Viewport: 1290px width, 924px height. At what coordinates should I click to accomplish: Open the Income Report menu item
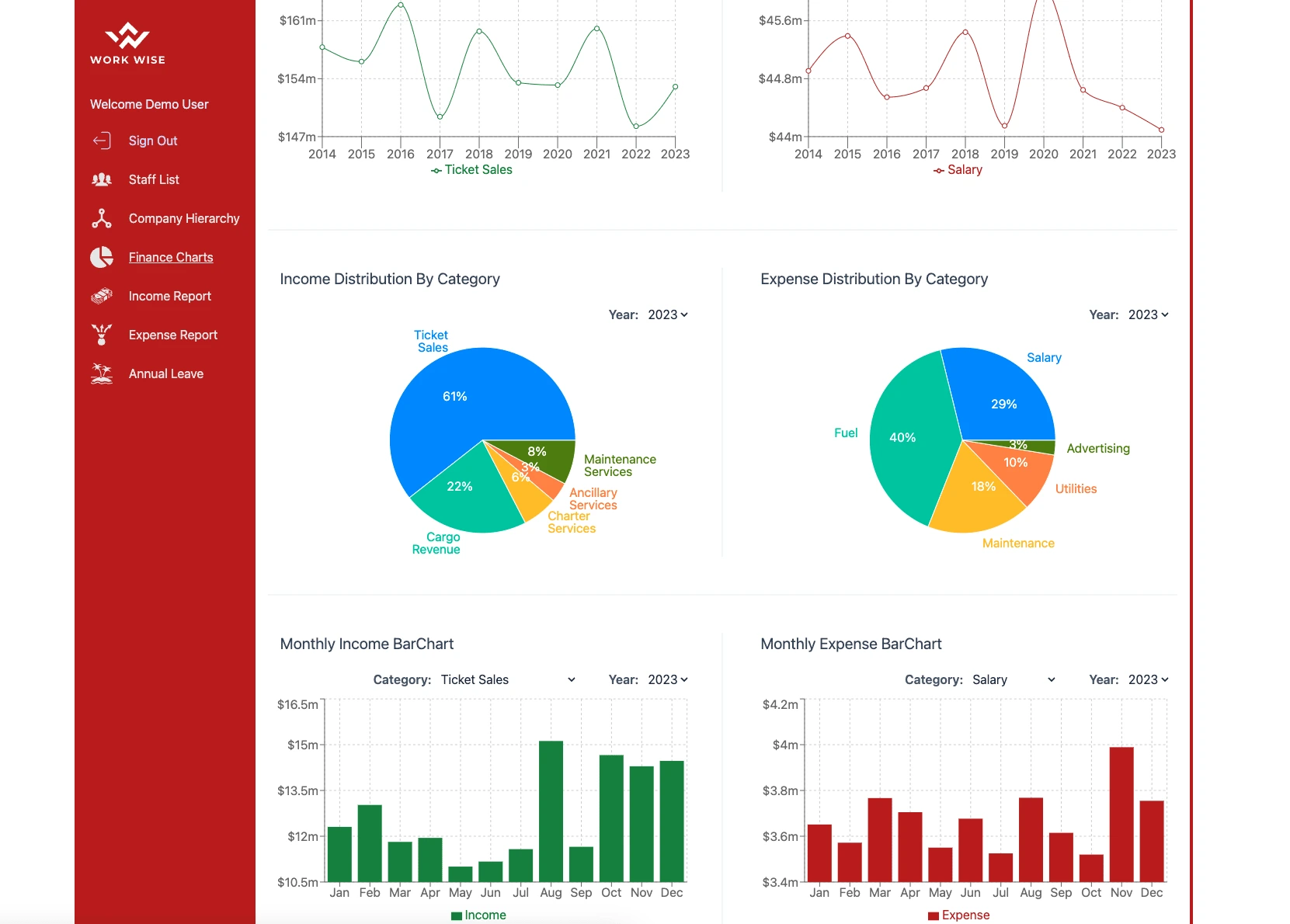[x=170, y=296]
